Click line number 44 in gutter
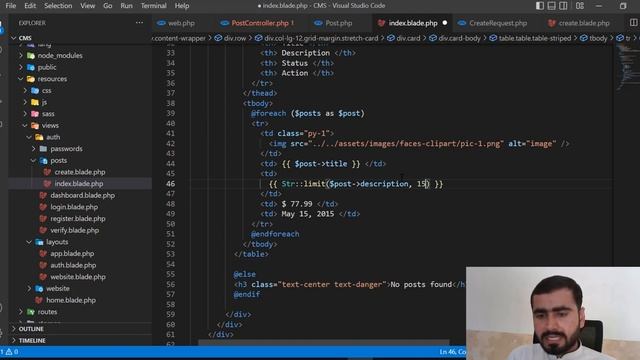This screenshot has width=640, height=360. click(170, 164)
